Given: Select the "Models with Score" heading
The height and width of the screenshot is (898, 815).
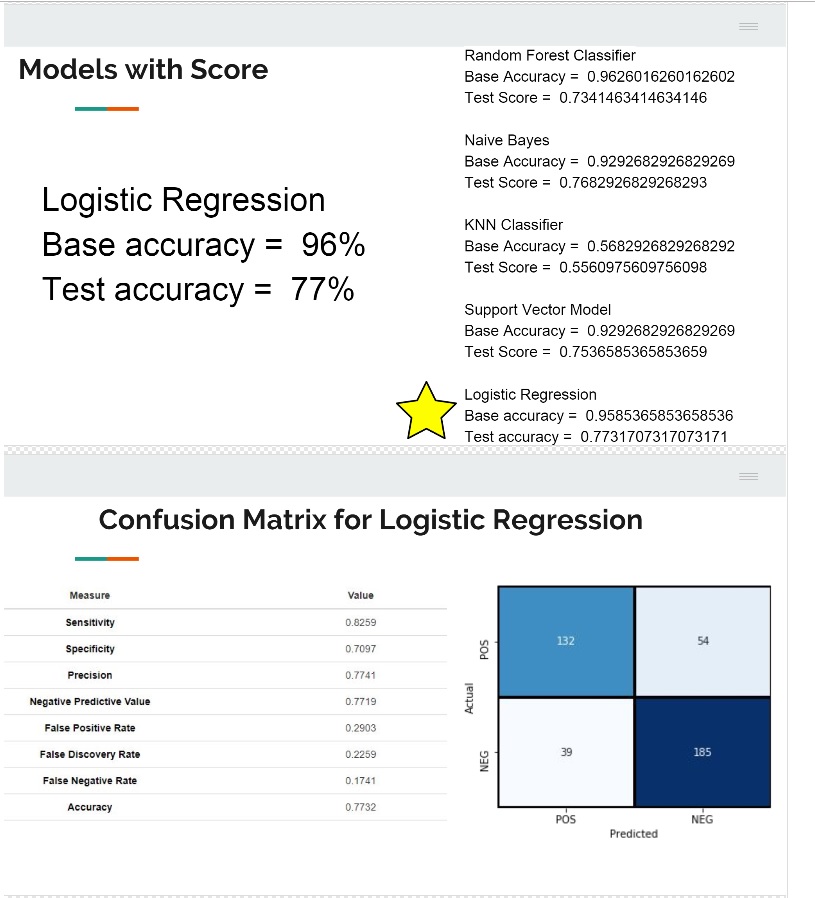Looking at the screenshot, I should (143, 70).
